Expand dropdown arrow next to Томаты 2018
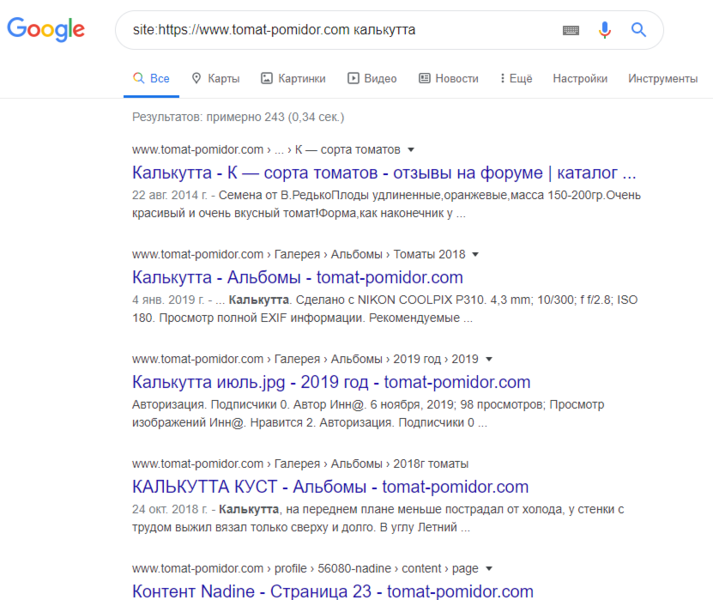This screenshot has height=600, width=713. (475, 254)
